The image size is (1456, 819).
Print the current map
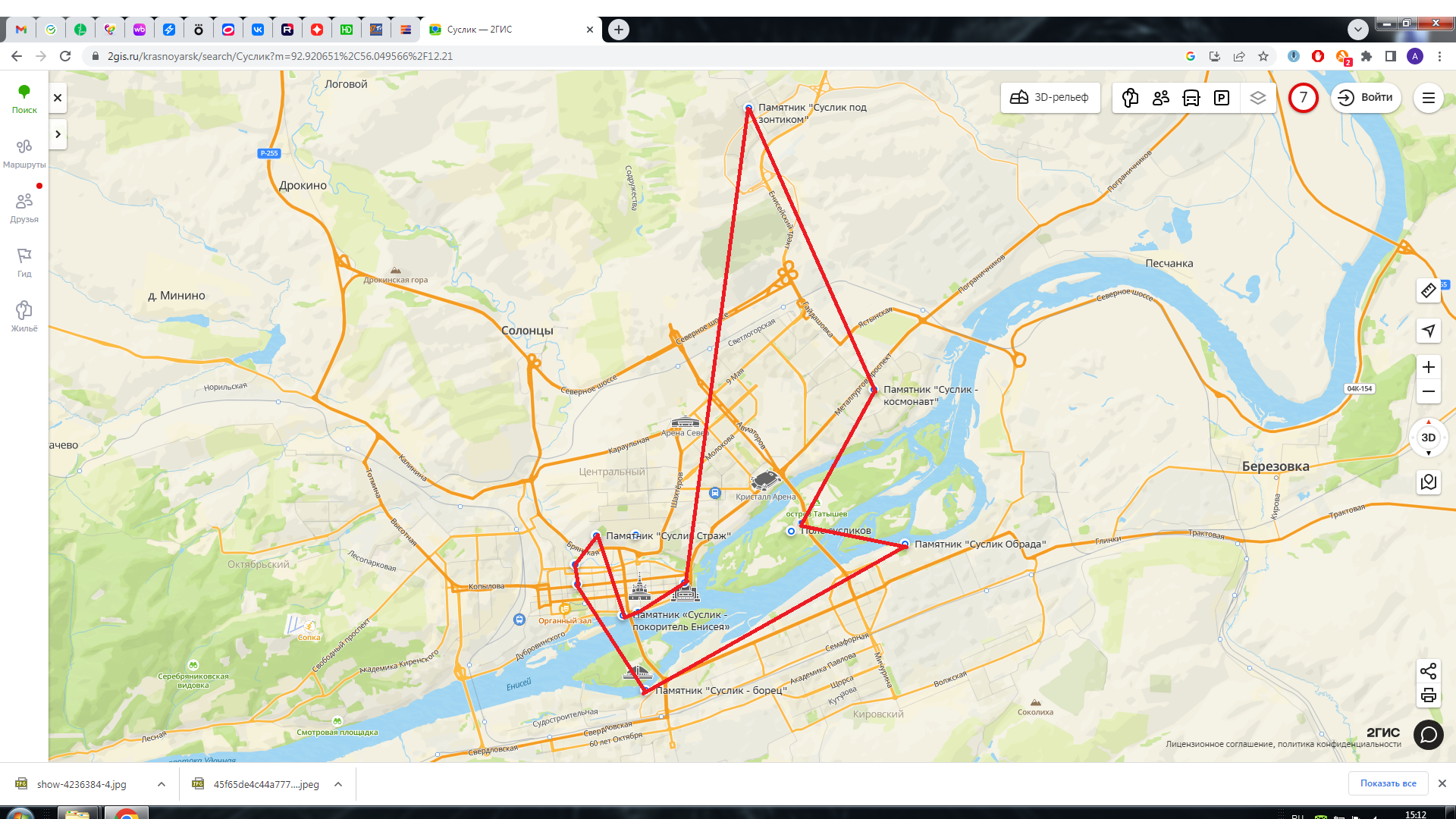1429,695
